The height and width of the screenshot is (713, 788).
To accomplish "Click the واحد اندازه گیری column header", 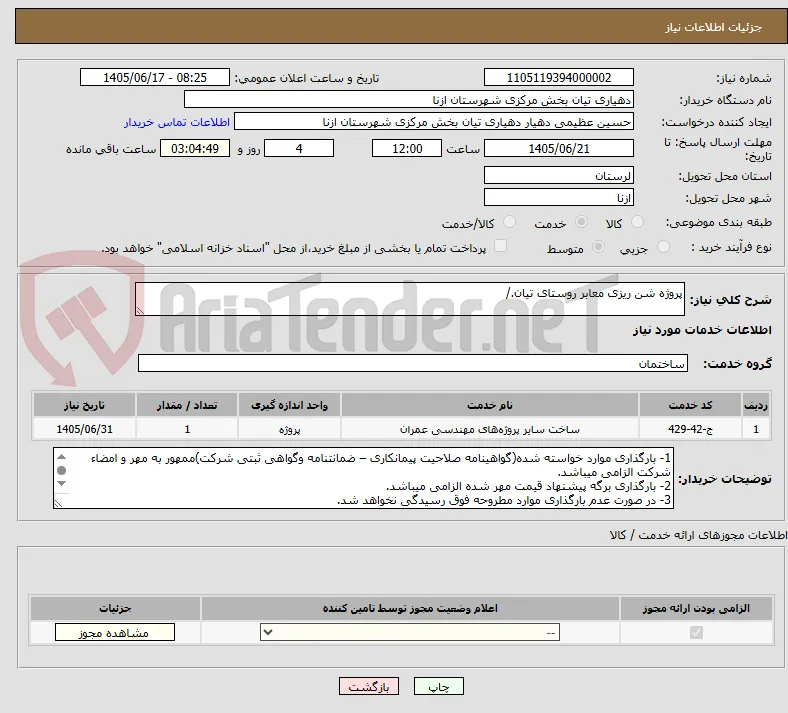I will click(x=289, y=405).
